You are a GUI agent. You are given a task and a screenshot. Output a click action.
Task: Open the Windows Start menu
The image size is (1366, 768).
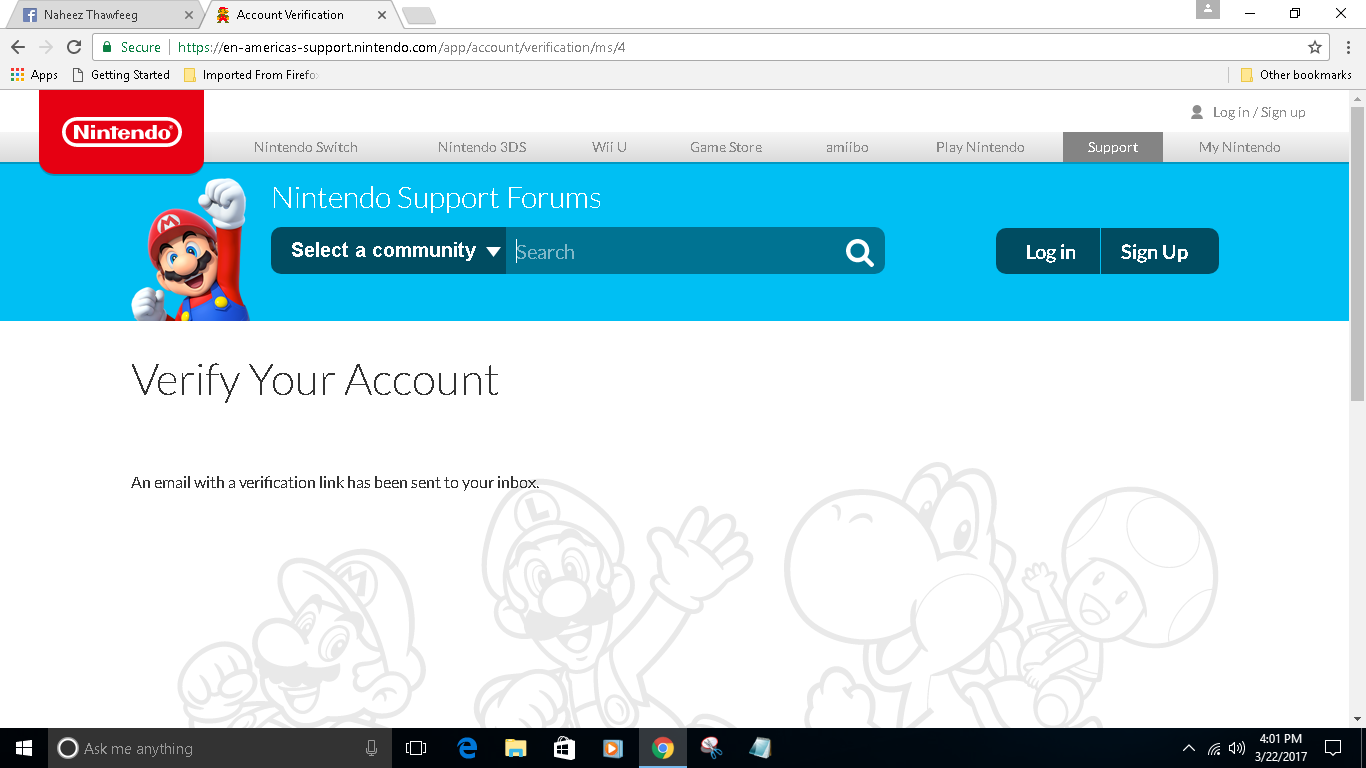pos(24,748)
